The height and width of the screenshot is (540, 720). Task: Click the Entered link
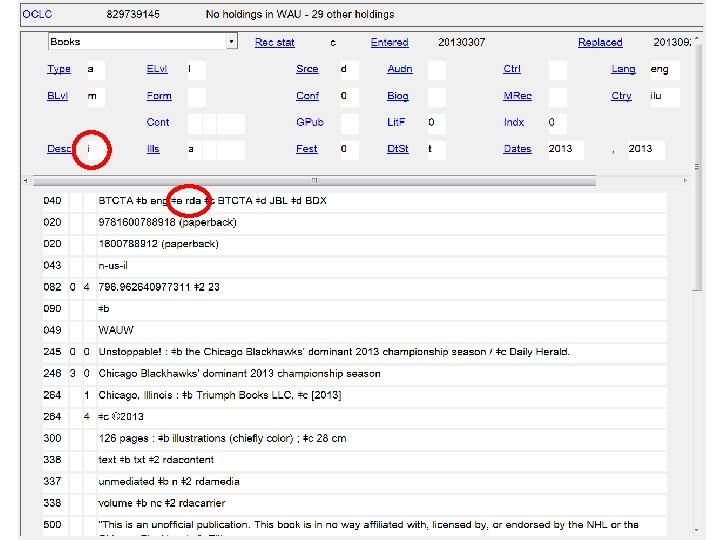coord(389,42)
